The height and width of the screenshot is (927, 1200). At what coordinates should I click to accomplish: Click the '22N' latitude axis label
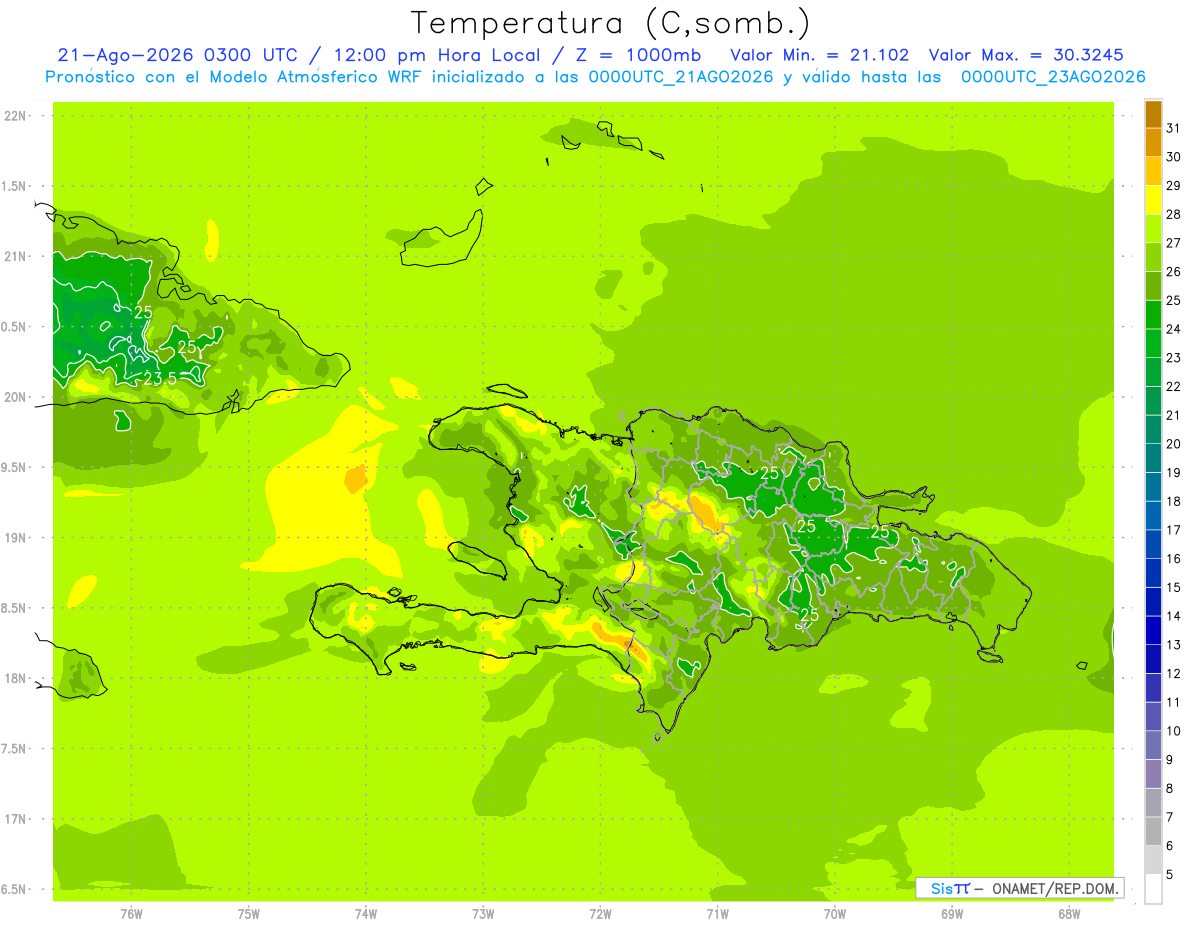(16, 116)
